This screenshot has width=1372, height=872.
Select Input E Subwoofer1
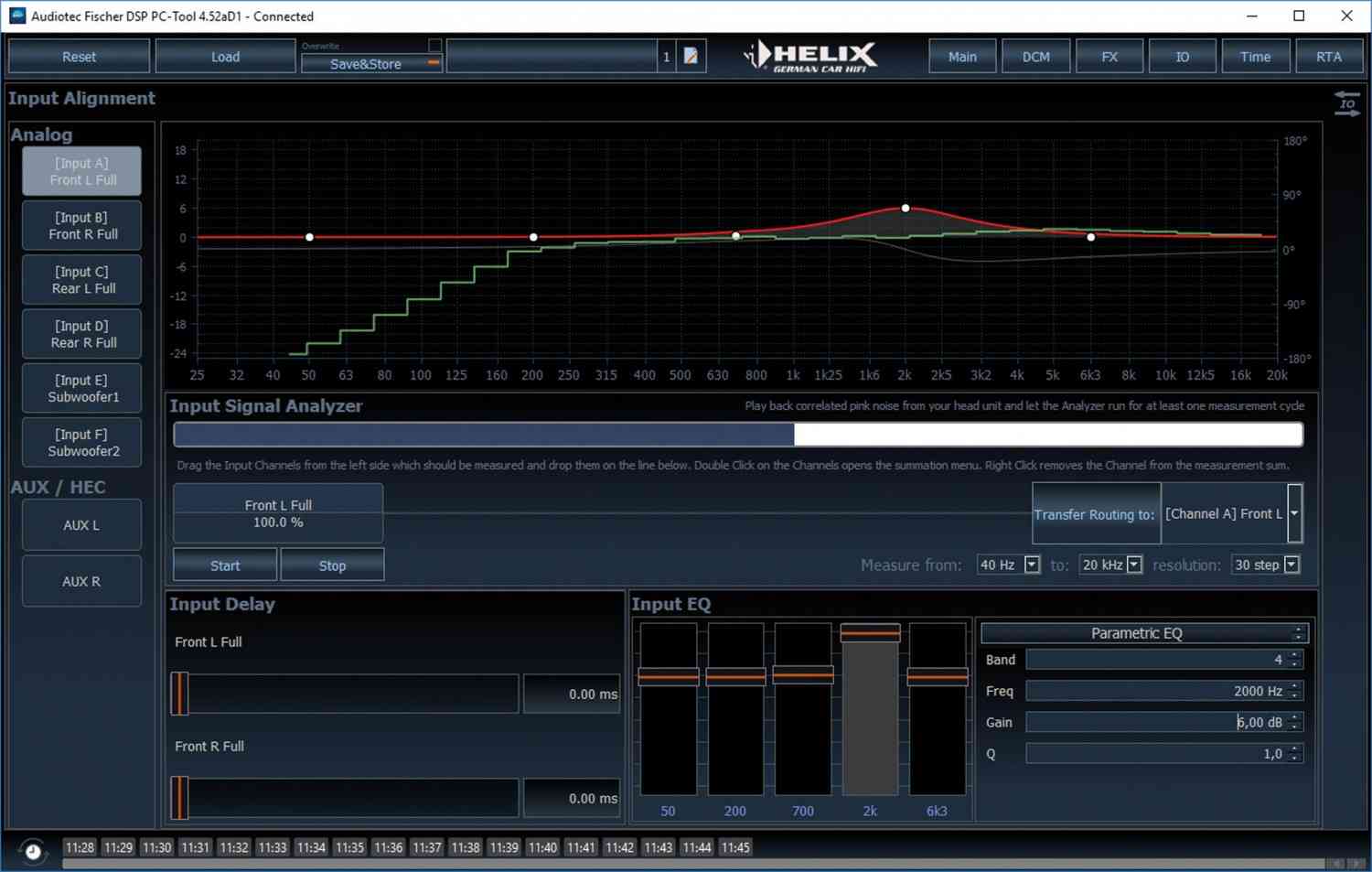[82, 388]
